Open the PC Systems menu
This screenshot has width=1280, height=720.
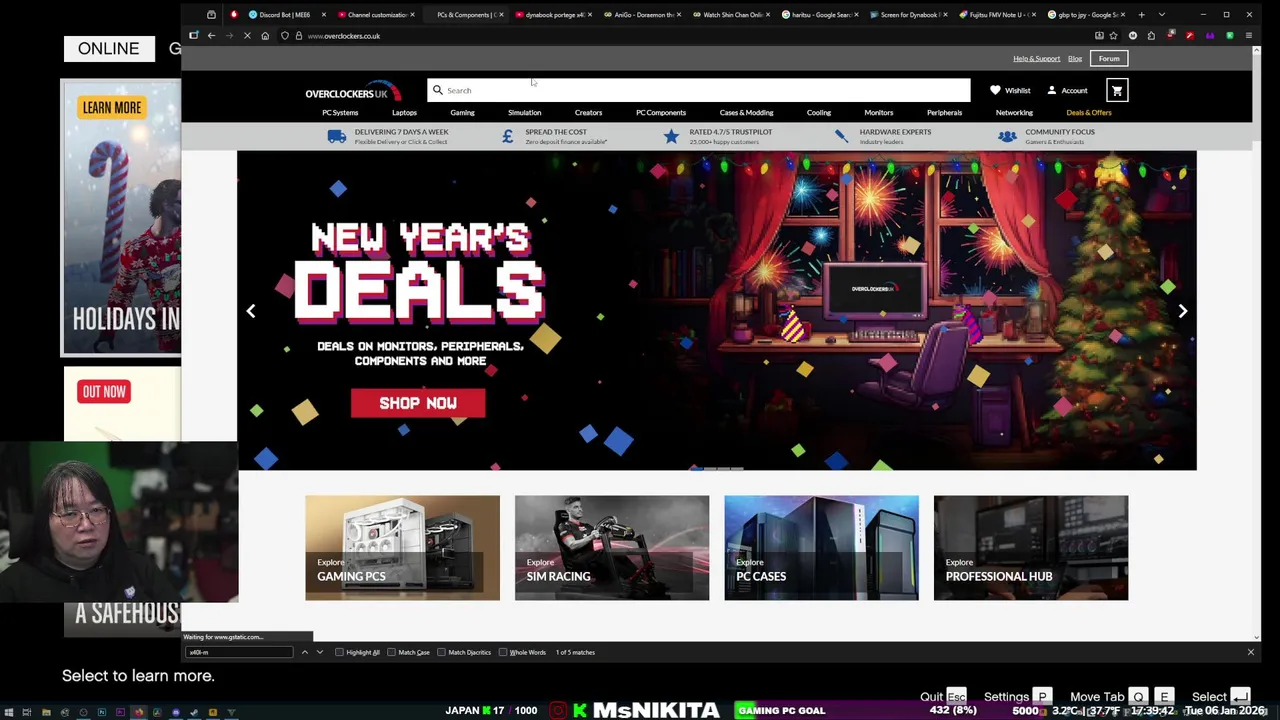click(340, 113)
